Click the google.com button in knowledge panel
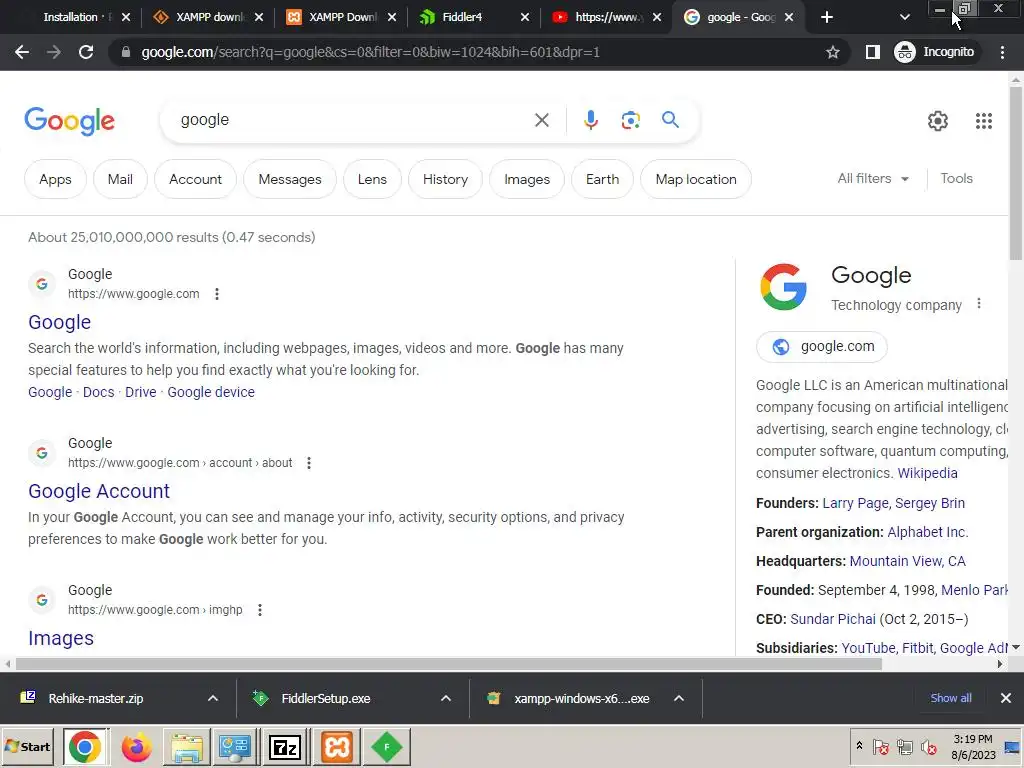The width and height of the screenshot is (1024, 768). pyautogui.click(x=822, y=347)
